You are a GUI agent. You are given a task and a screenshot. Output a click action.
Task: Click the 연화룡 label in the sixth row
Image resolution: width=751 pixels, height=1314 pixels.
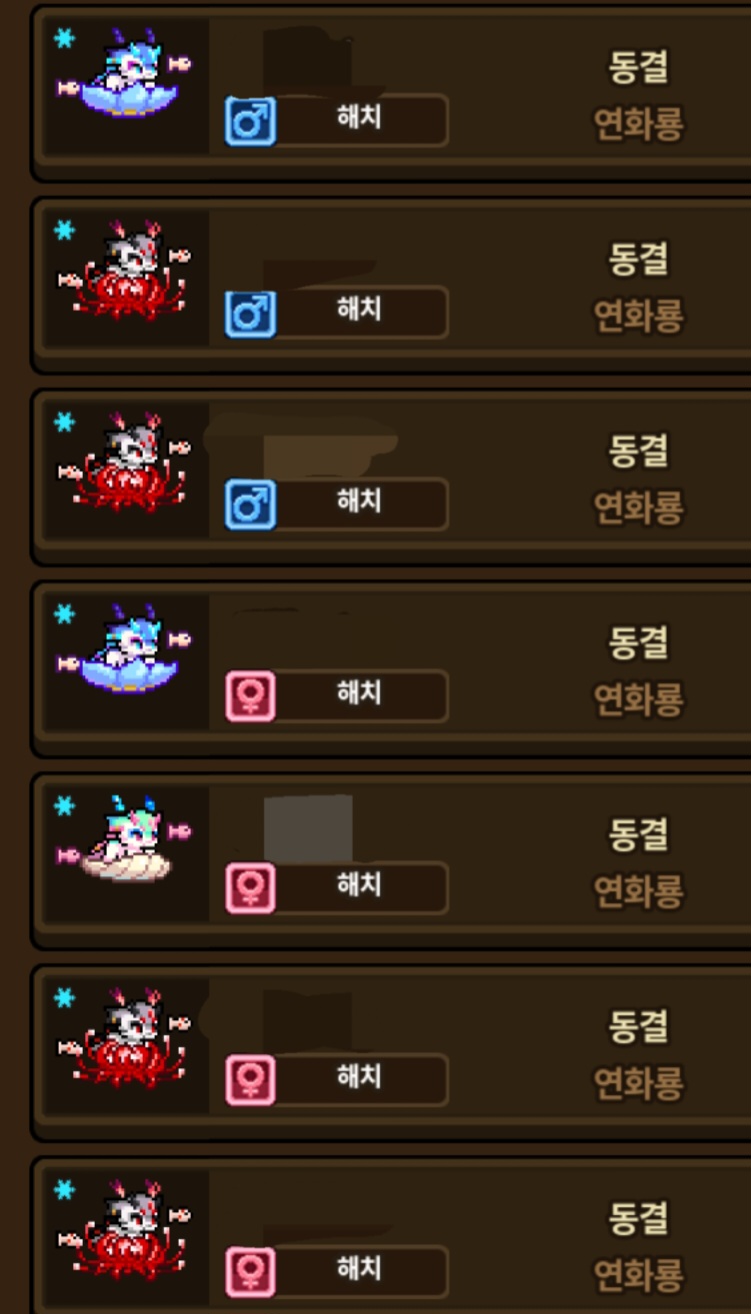pyautogui.click(x=638, y=1084)
